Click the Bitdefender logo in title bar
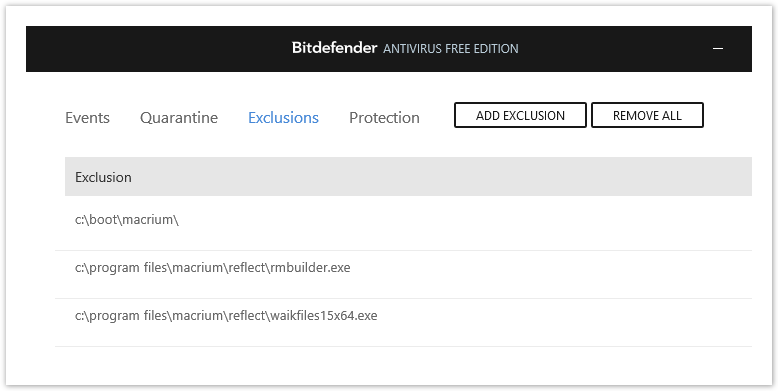 [334, 48]
